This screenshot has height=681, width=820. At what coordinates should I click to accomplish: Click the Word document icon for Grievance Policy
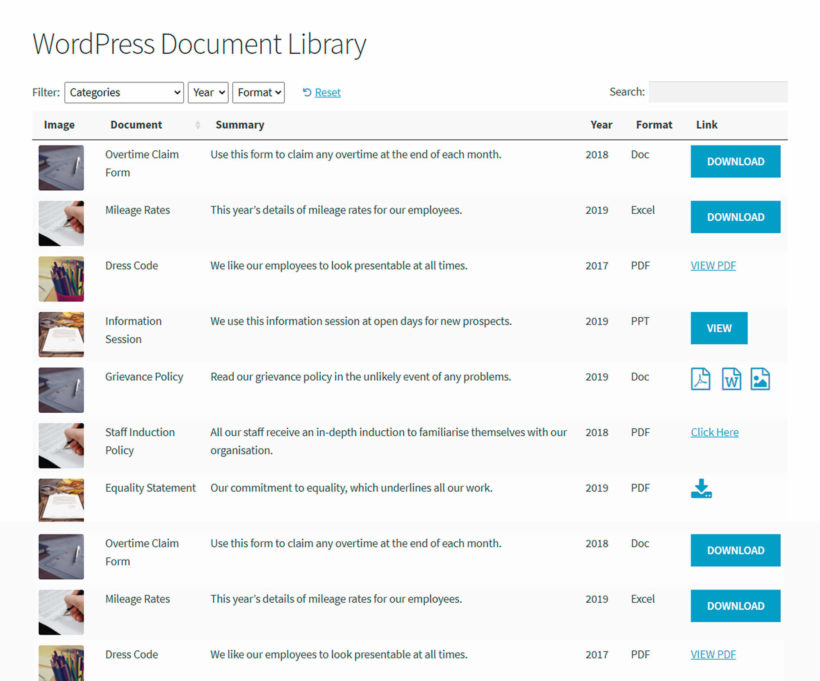coord(730,378)
